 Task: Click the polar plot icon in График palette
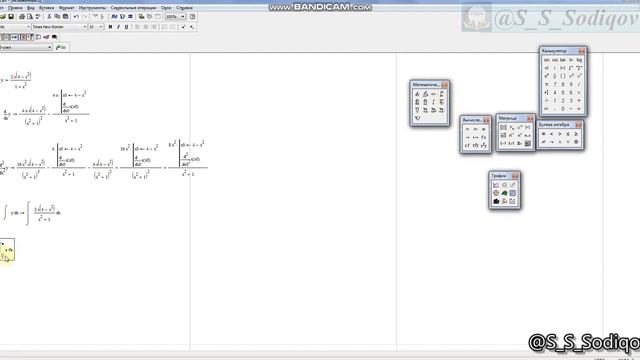coord(496,193)
